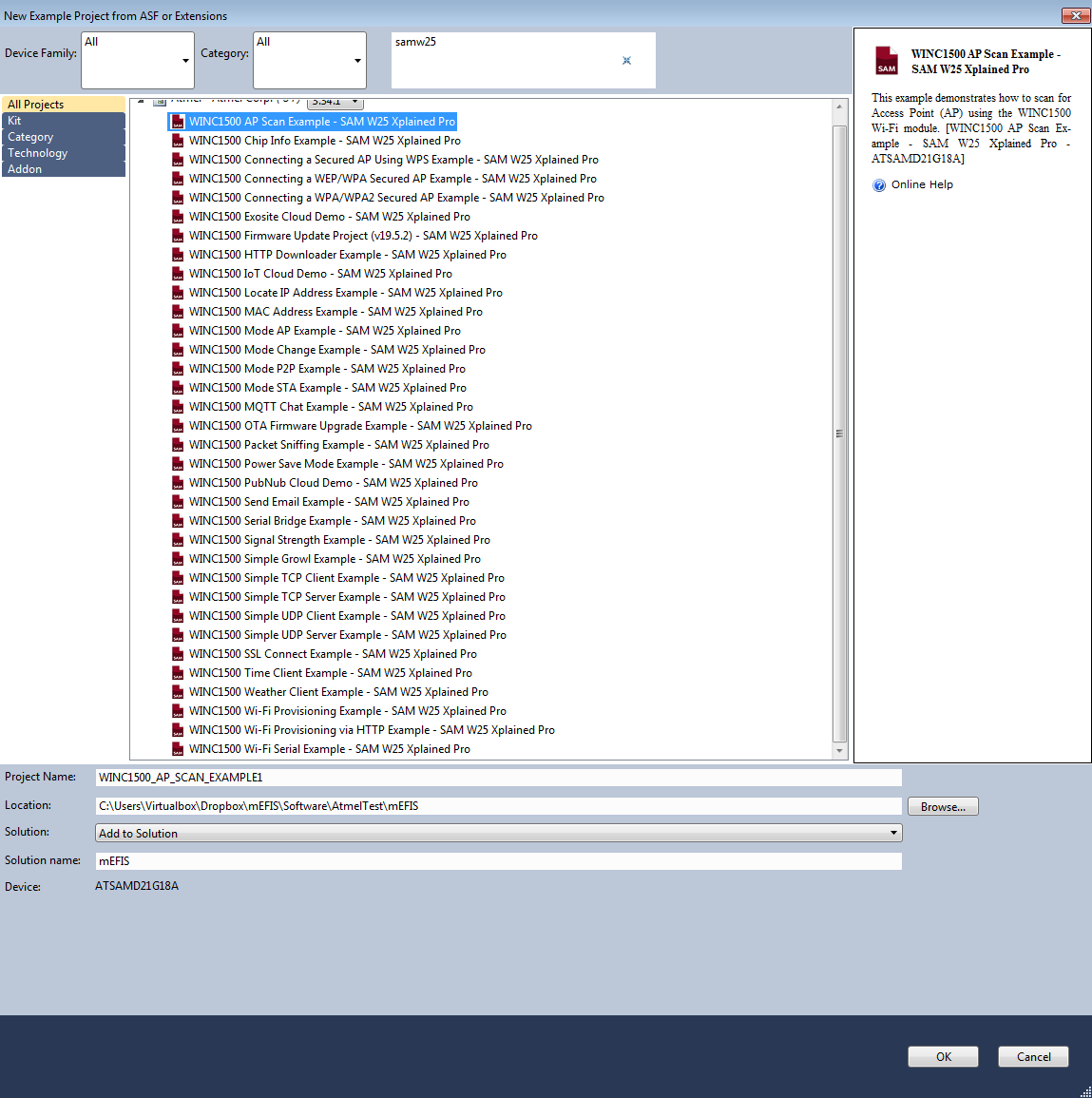Select WINC1500 Connecting a Secured AP Using WPS Example

(x=393, y=160)
